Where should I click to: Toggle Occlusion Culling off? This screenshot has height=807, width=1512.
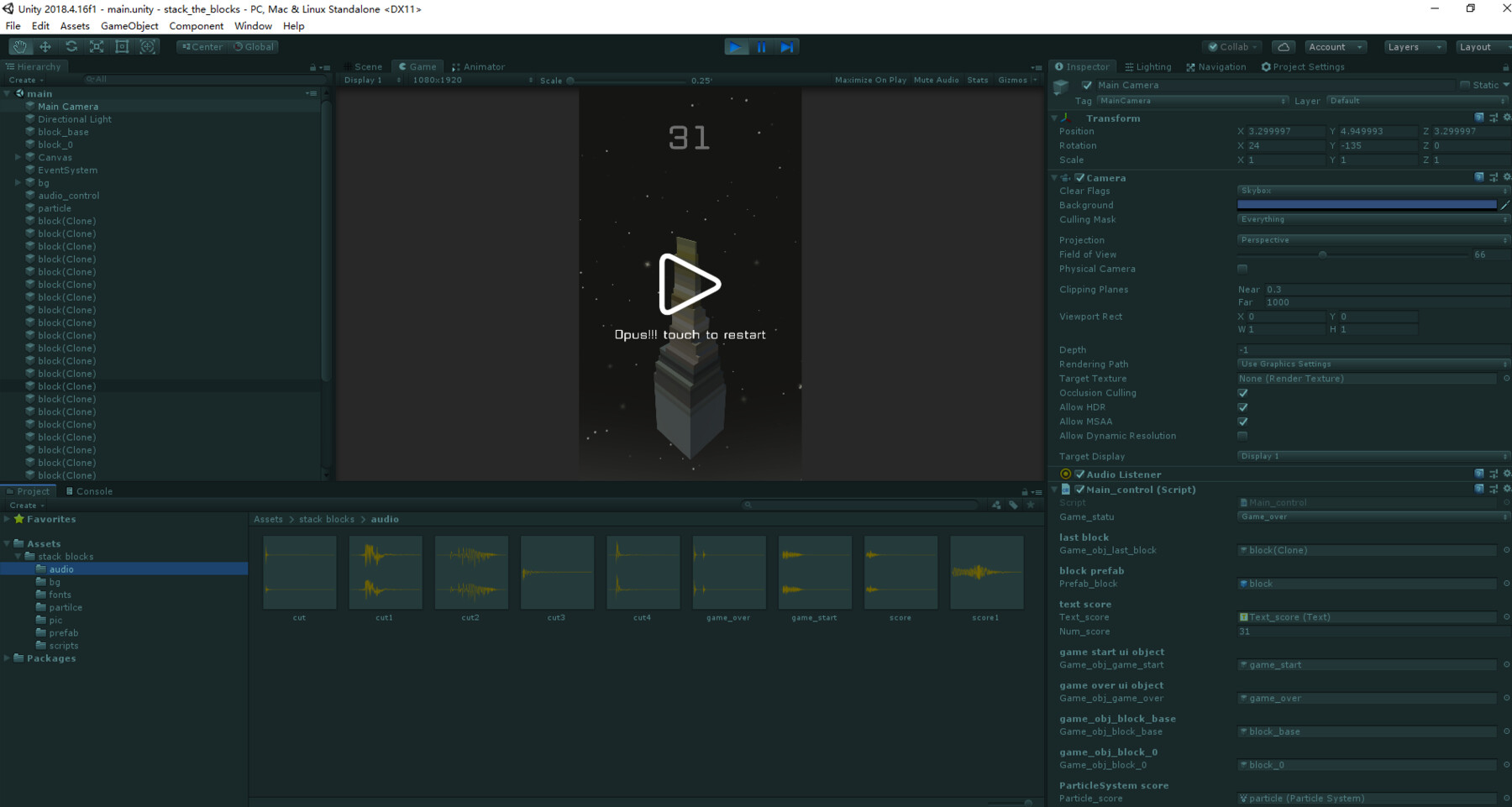pos(1242,392)
